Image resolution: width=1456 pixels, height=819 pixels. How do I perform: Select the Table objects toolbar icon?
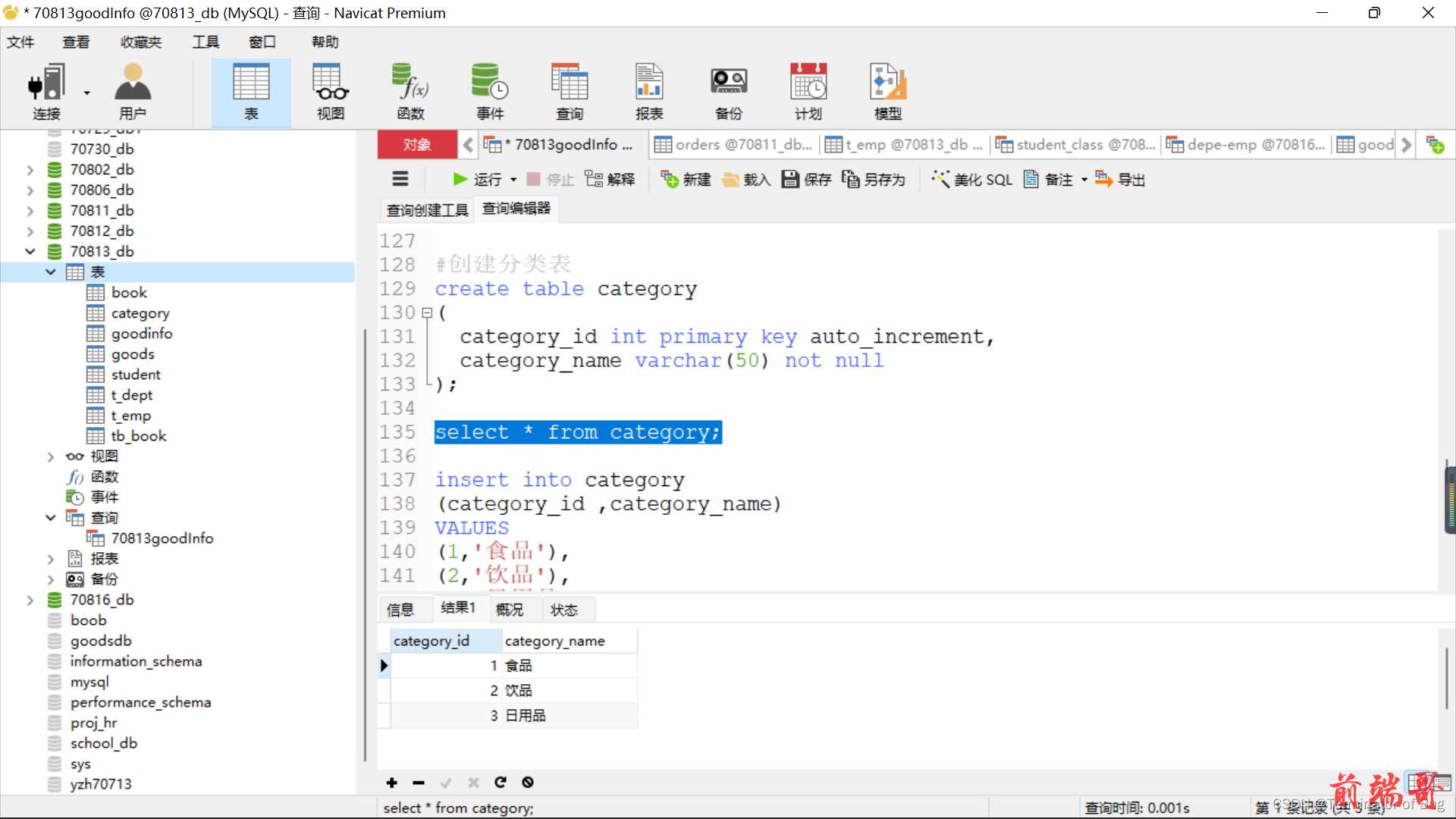(251, 92)
